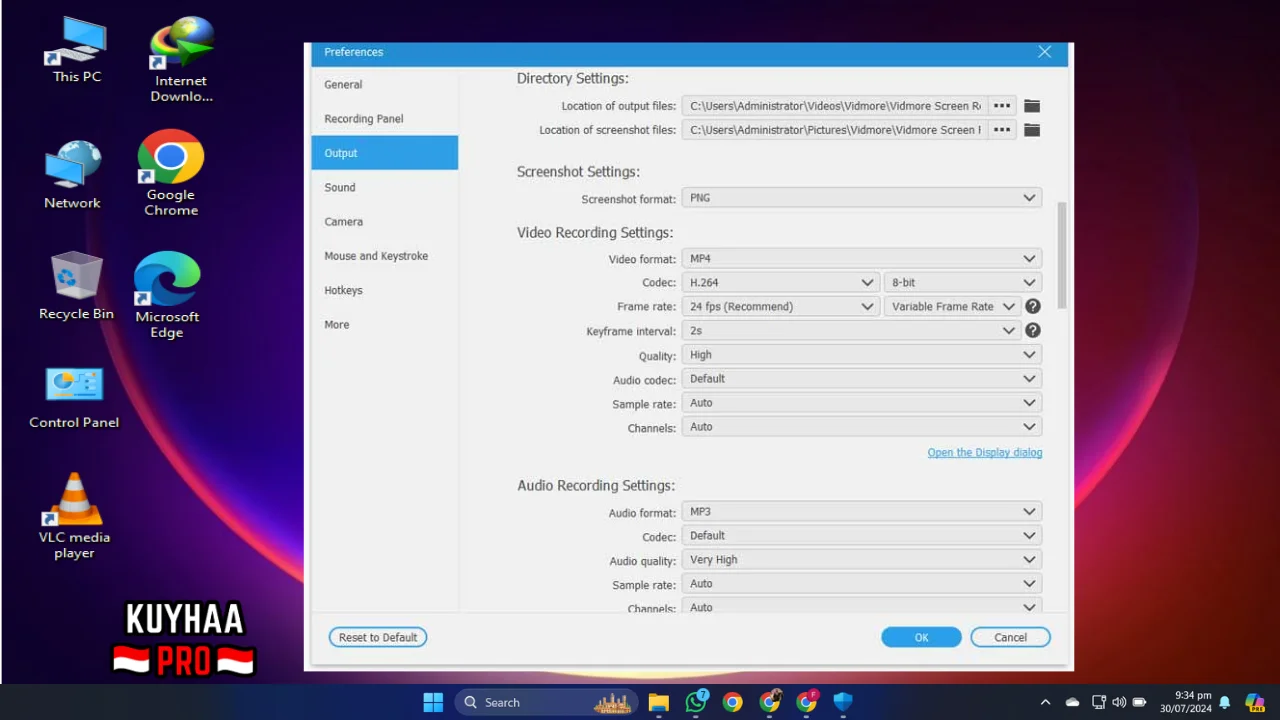Switch to General preferences tab
Image resolution: width=1280 pixels, height=720 pixels.
coord(385,85)
